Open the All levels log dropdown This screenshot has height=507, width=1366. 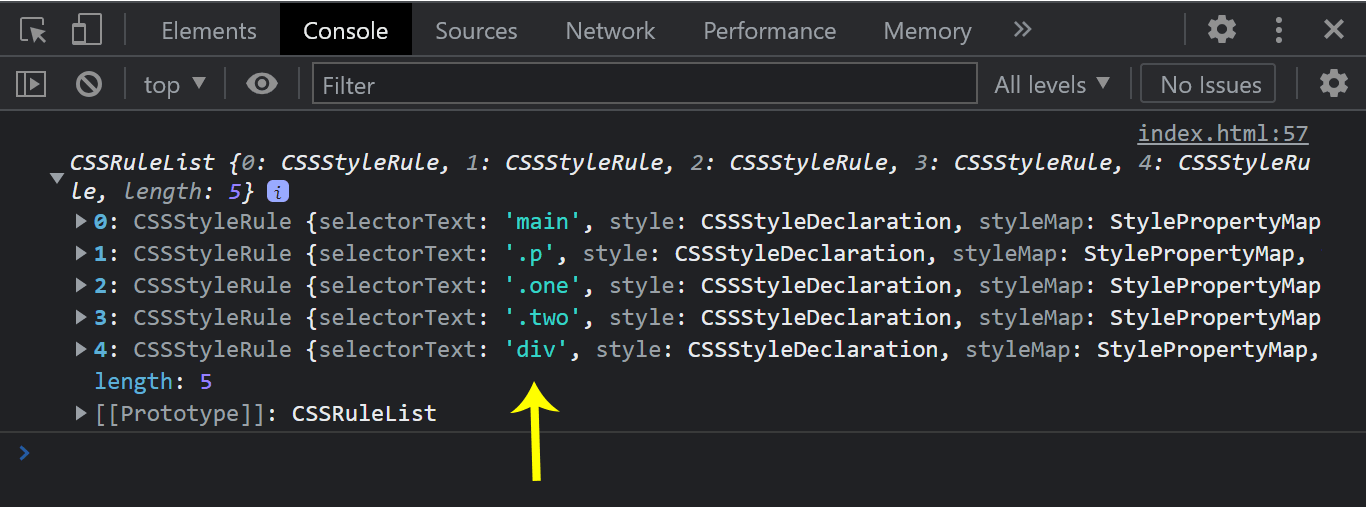point(1053,85)
